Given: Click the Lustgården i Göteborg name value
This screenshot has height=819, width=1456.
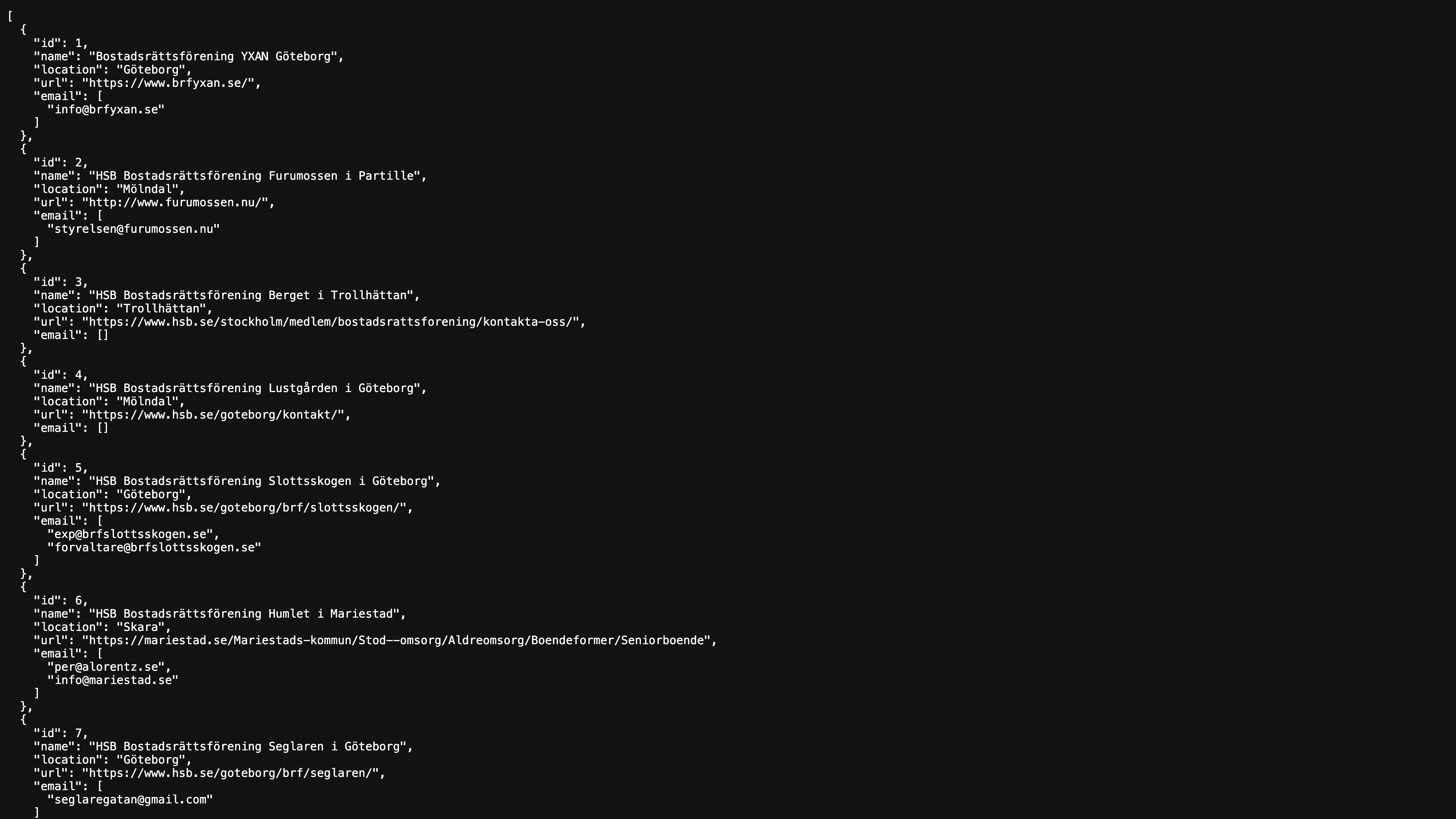Looking at the screenshot, I should click(258, 388).
